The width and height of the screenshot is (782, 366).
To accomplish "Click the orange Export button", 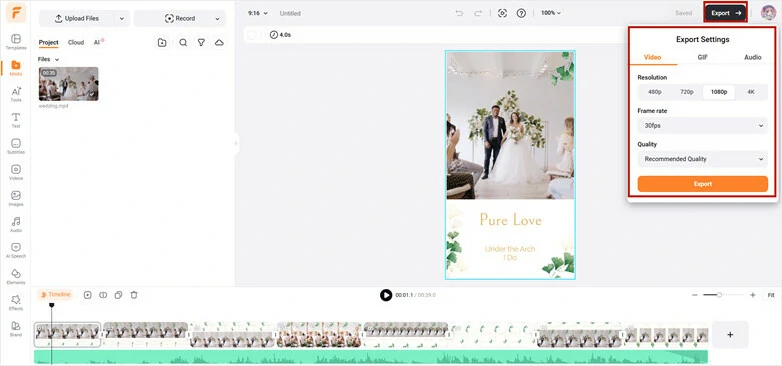I will (703, 183).
